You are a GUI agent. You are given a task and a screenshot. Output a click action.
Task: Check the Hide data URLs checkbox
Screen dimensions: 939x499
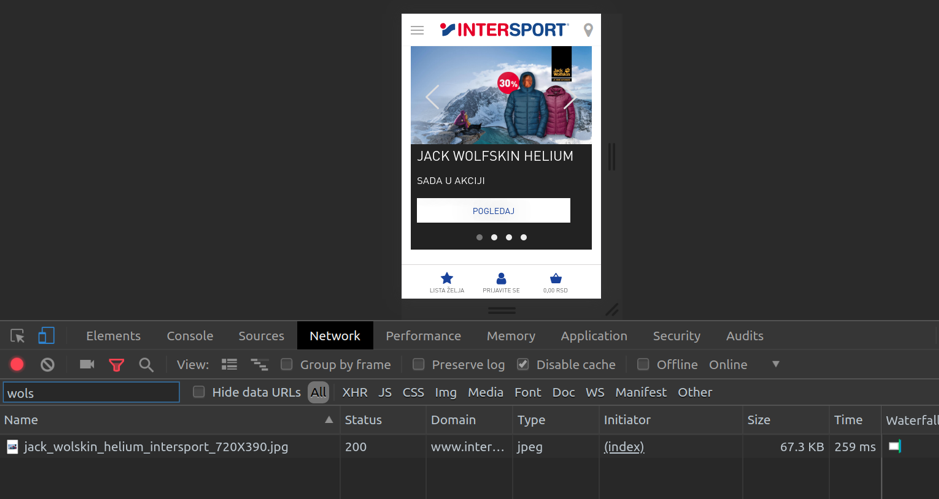coord(199,392)
